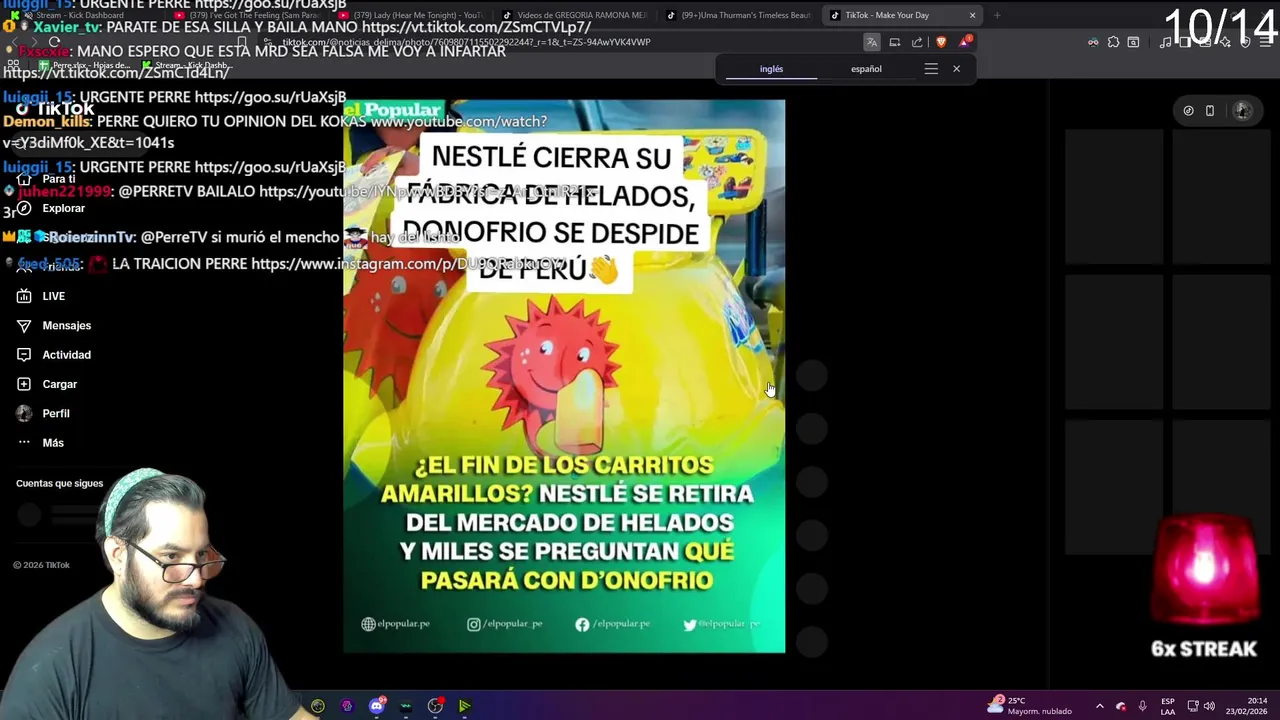Open the LIVE section
Screen dimensions: 1280x720
[42, 296]
